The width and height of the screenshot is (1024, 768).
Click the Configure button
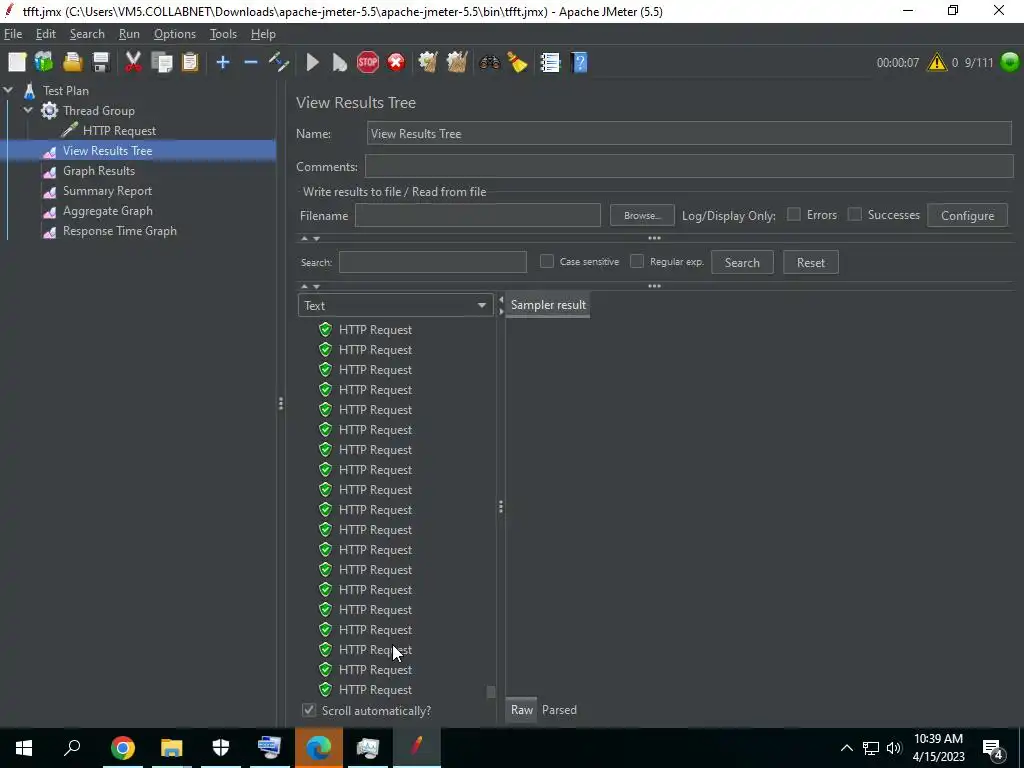click(967, 216)
